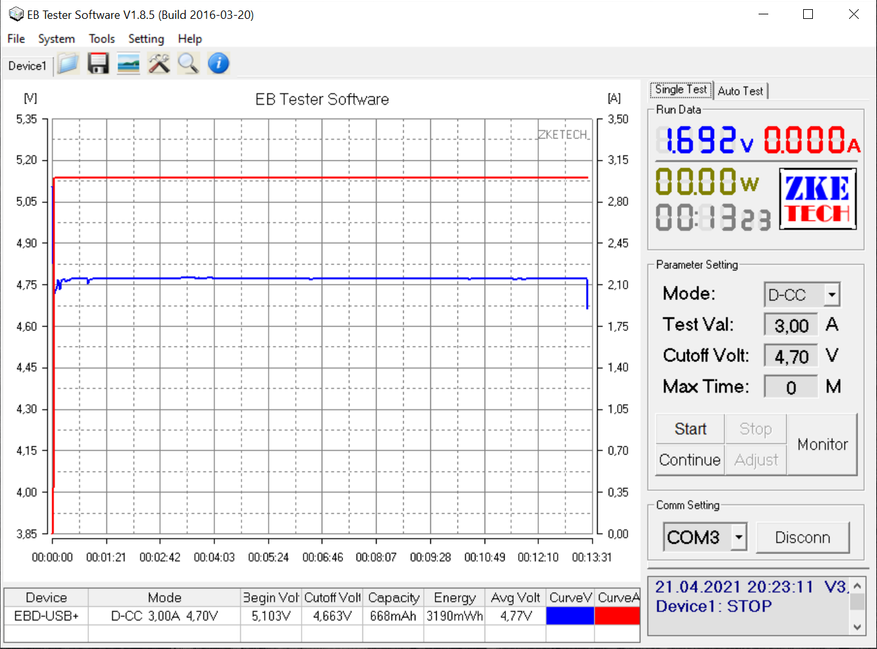Screen dimensions: 877x649
Task: Click the EB Tester app icon in title bar
Action: coord(15,14)
